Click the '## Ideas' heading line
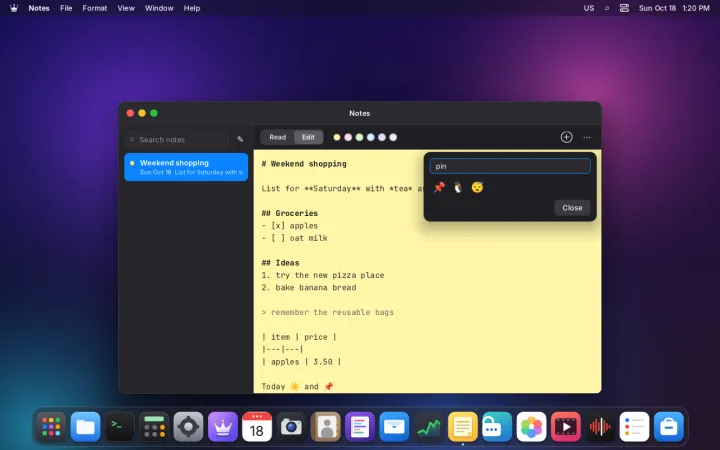The width and height of the screenshot is (720, 450). pyautogui.click(x=280, y=263)
